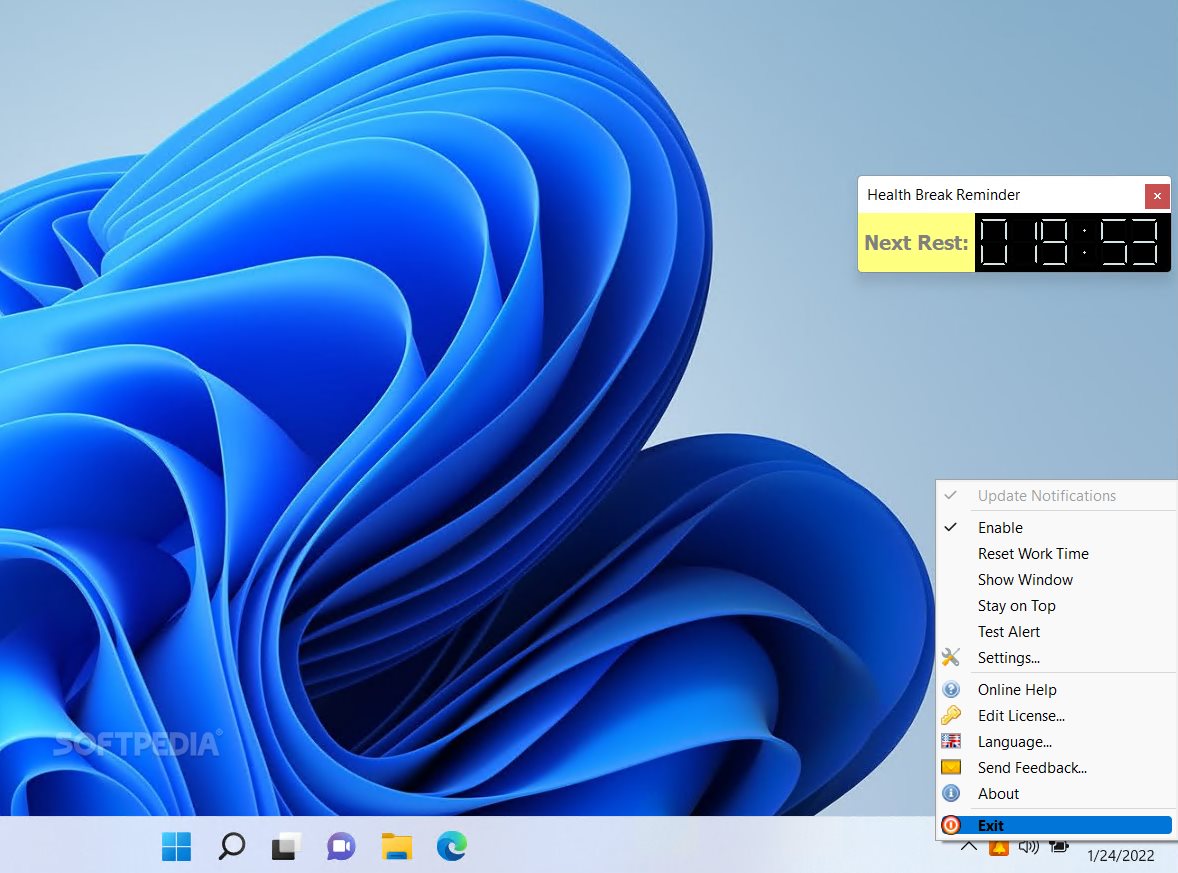
Task: Select Show Window from menu
Action: (1056, 579)
